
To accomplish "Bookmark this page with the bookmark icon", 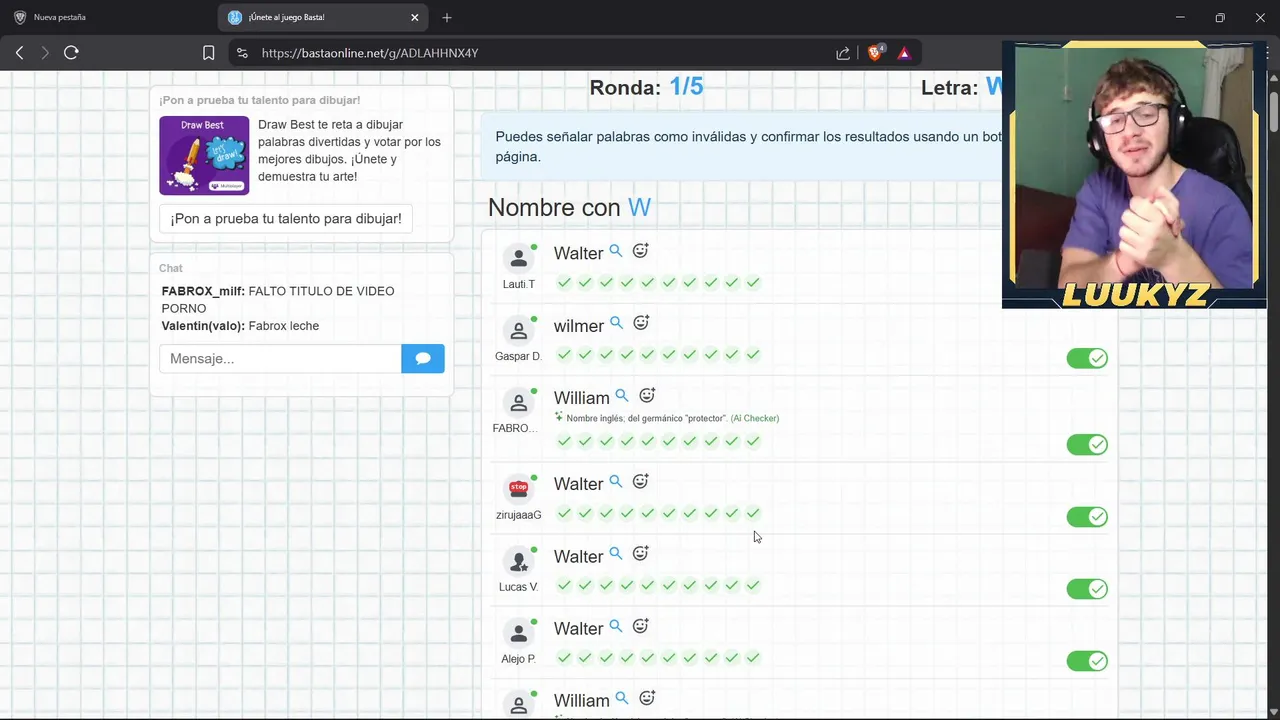I will 208,53.
